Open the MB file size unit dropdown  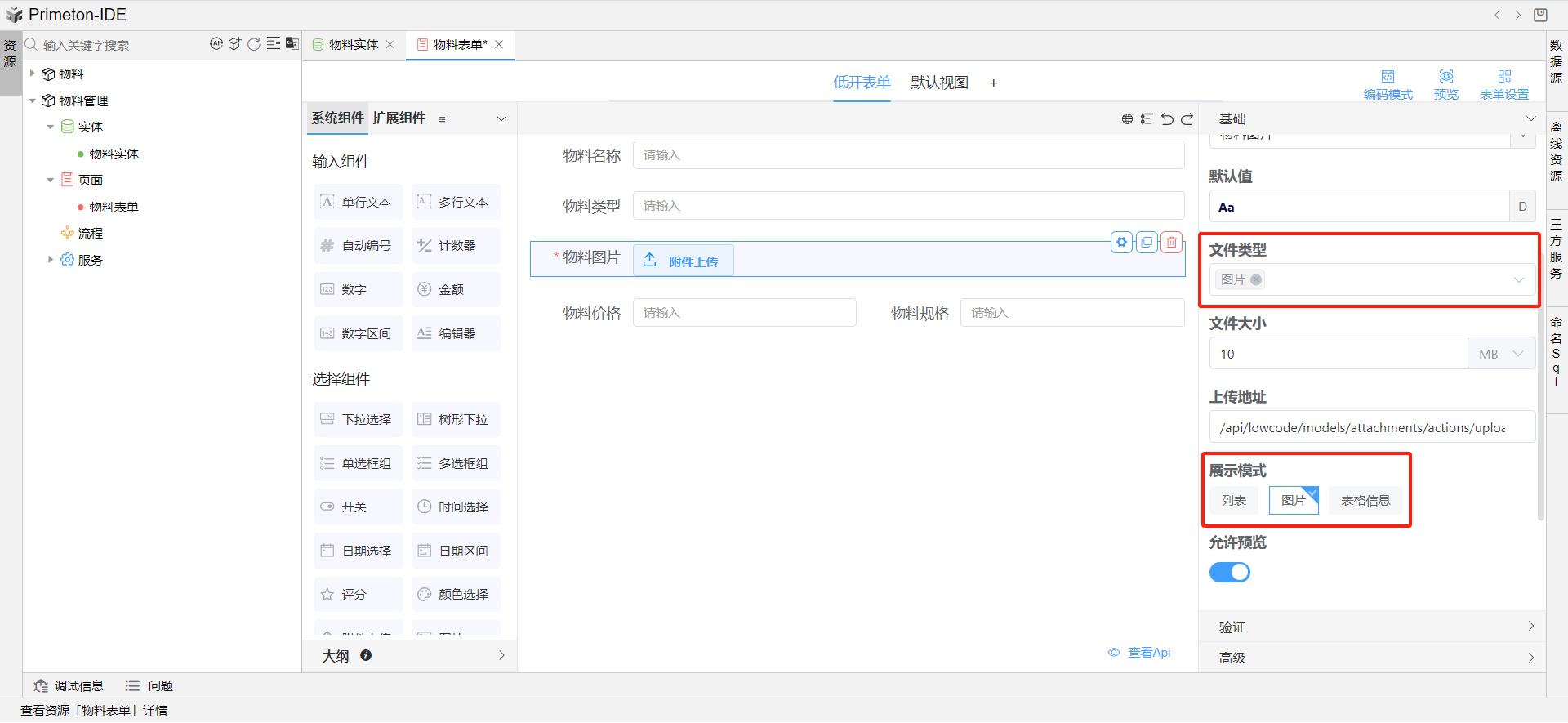click(x=1501, y=354)
